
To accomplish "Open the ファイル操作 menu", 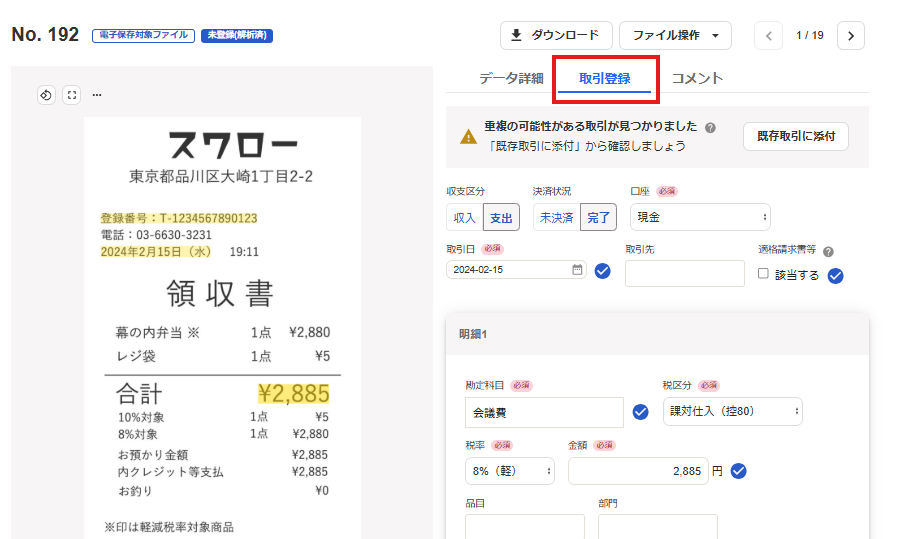I will tap(675, 35).
